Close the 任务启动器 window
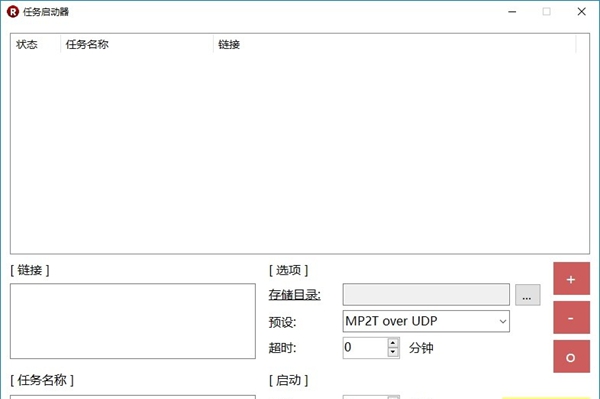Image resolution: width=600 pixels, height=399 pixels. [x=582, y=12]
